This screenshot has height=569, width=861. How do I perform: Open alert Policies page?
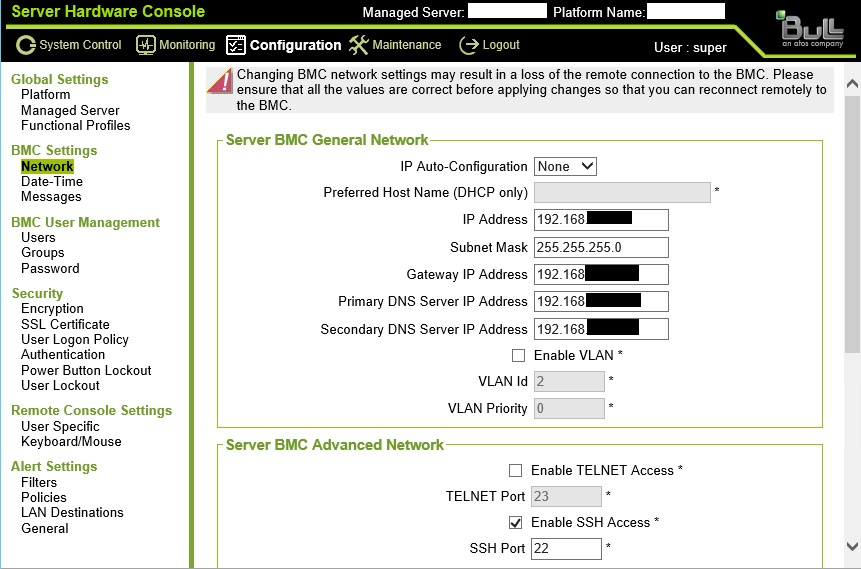coord(44,497)
